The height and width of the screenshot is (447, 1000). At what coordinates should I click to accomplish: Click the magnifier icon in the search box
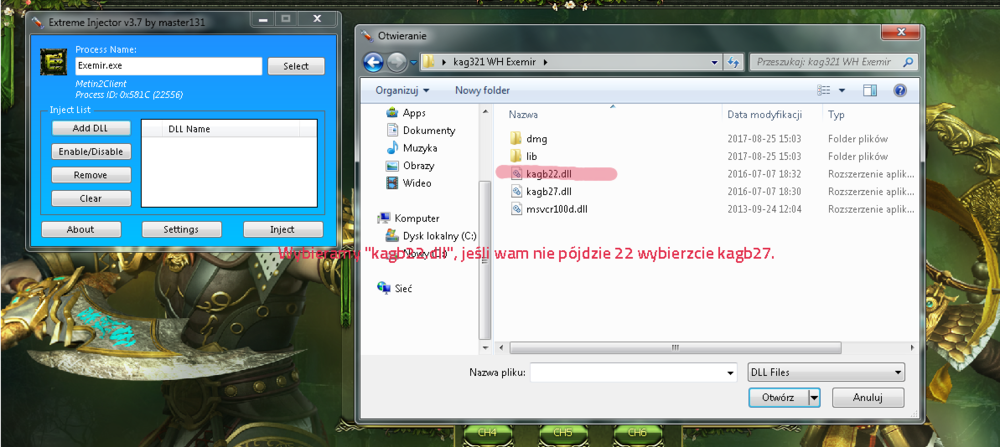coord(908,62)
